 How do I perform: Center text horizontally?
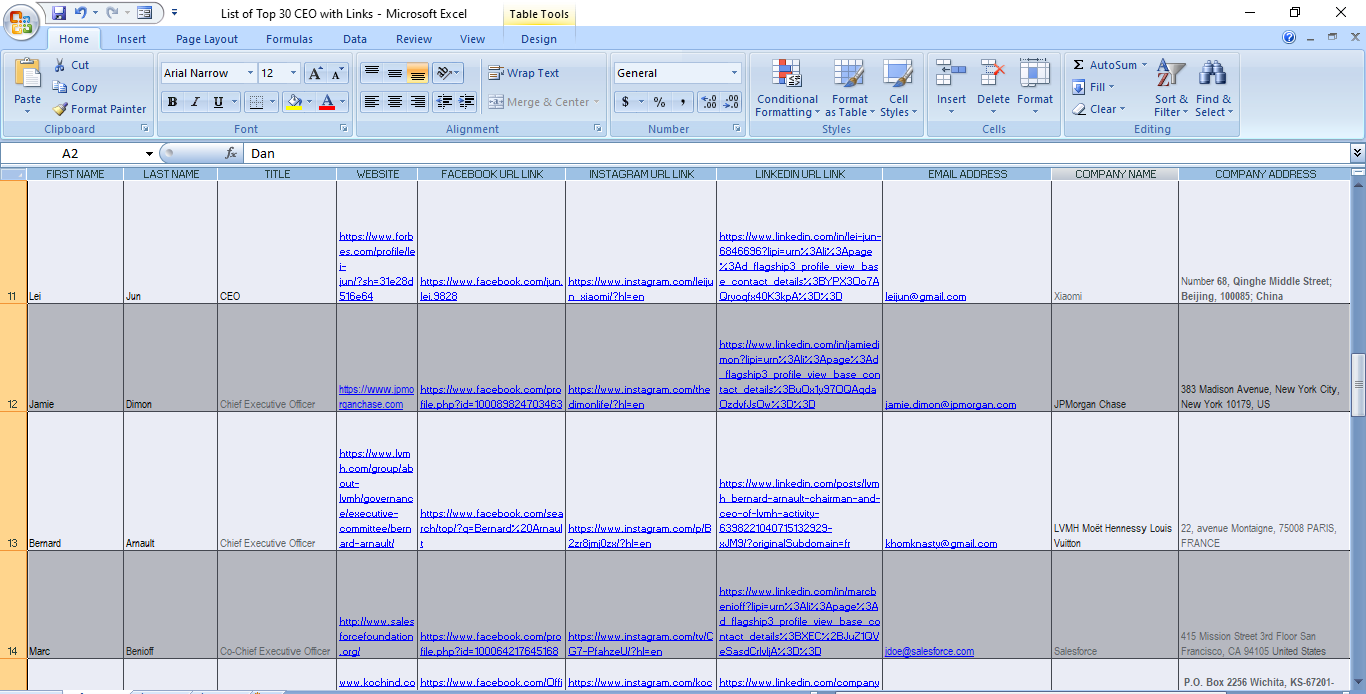click(395, 102)
